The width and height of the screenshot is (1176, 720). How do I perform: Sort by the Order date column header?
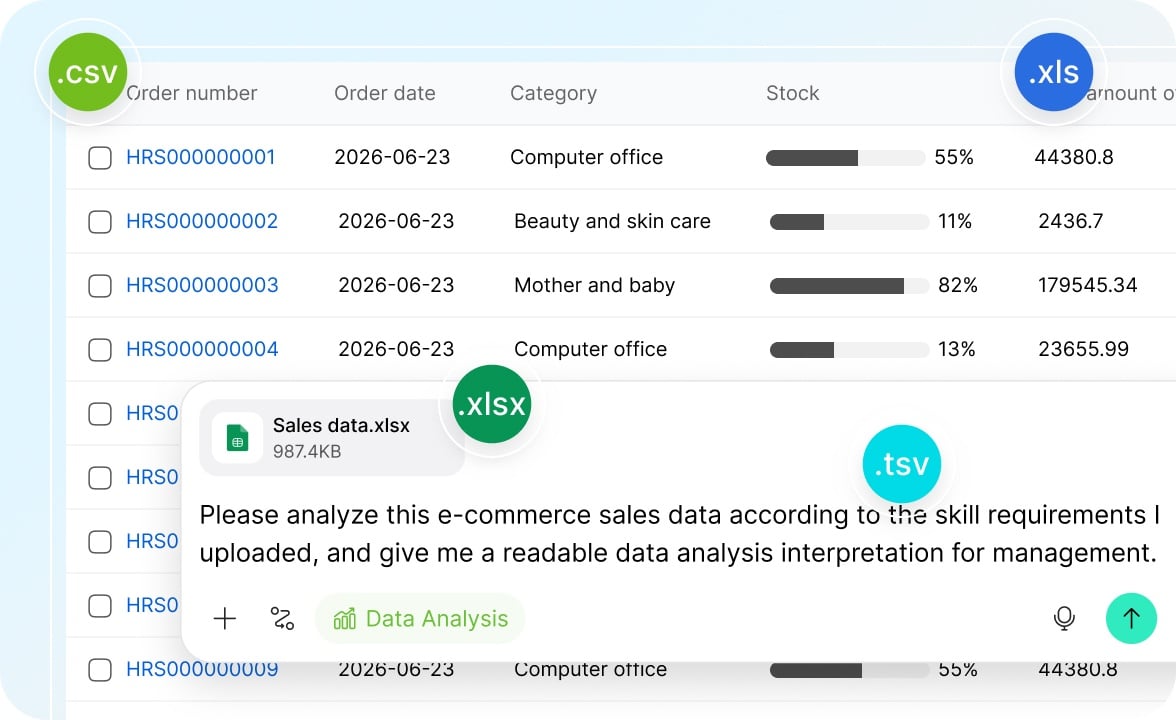click(385, 93)
